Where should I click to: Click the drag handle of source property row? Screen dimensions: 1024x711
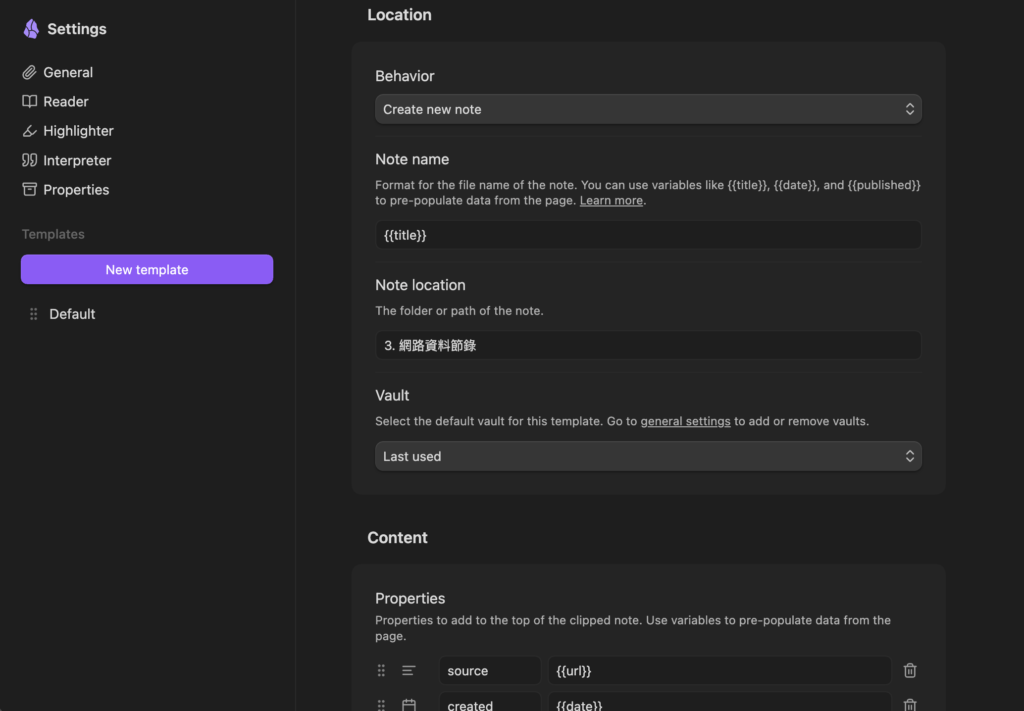click(x=381, y=671)
